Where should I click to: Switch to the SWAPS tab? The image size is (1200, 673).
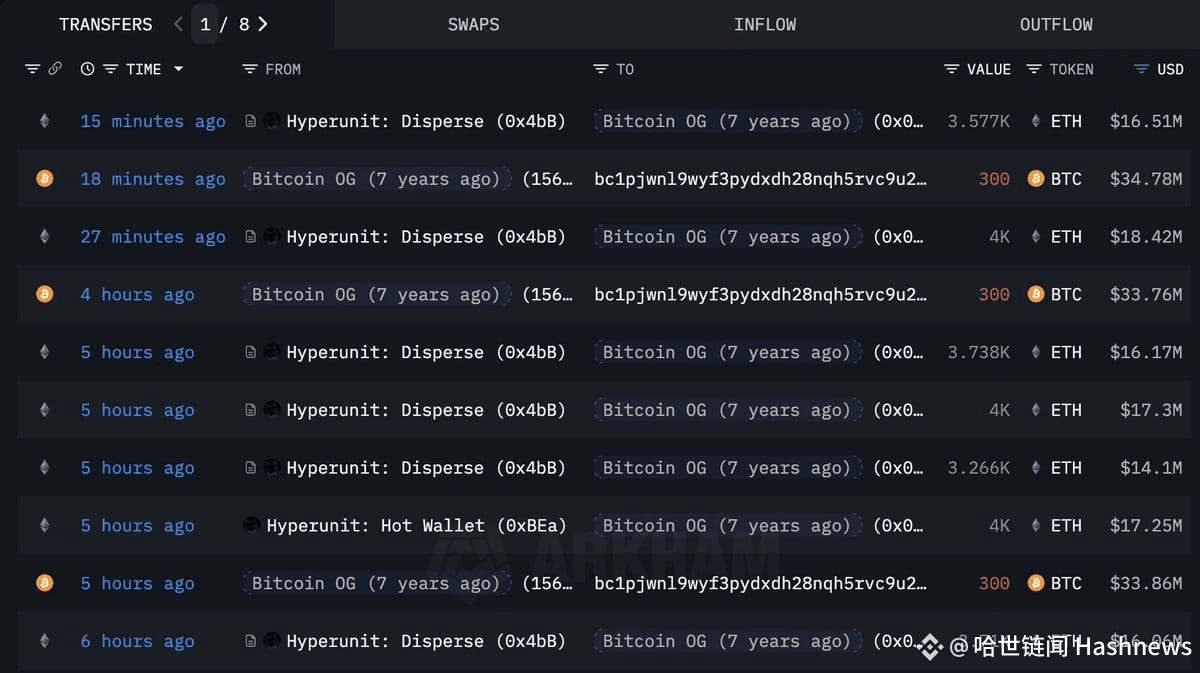pos(473,24)
